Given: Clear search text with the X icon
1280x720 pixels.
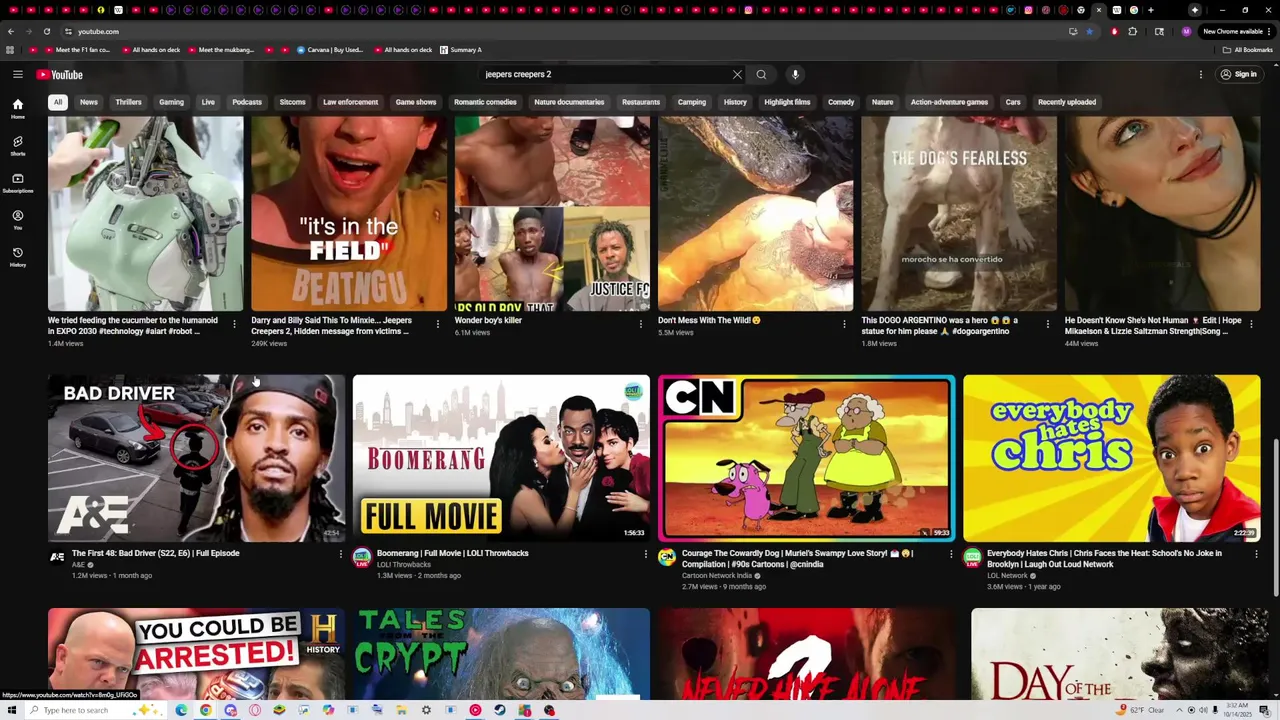Looking at the screenshot, I should pos(737,74).
